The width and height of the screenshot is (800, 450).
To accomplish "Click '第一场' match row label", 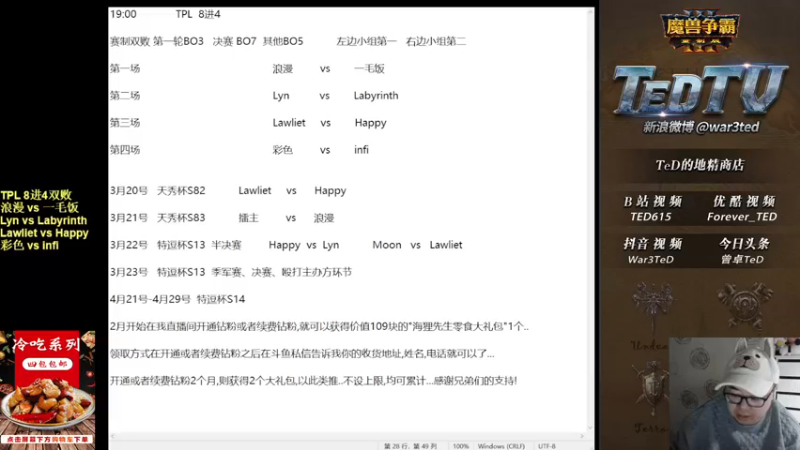I will (125, 68).
